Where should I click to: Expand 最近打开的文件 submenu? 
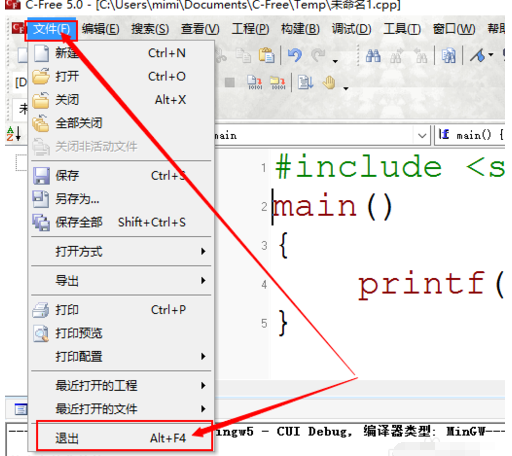tap(121, 409)
